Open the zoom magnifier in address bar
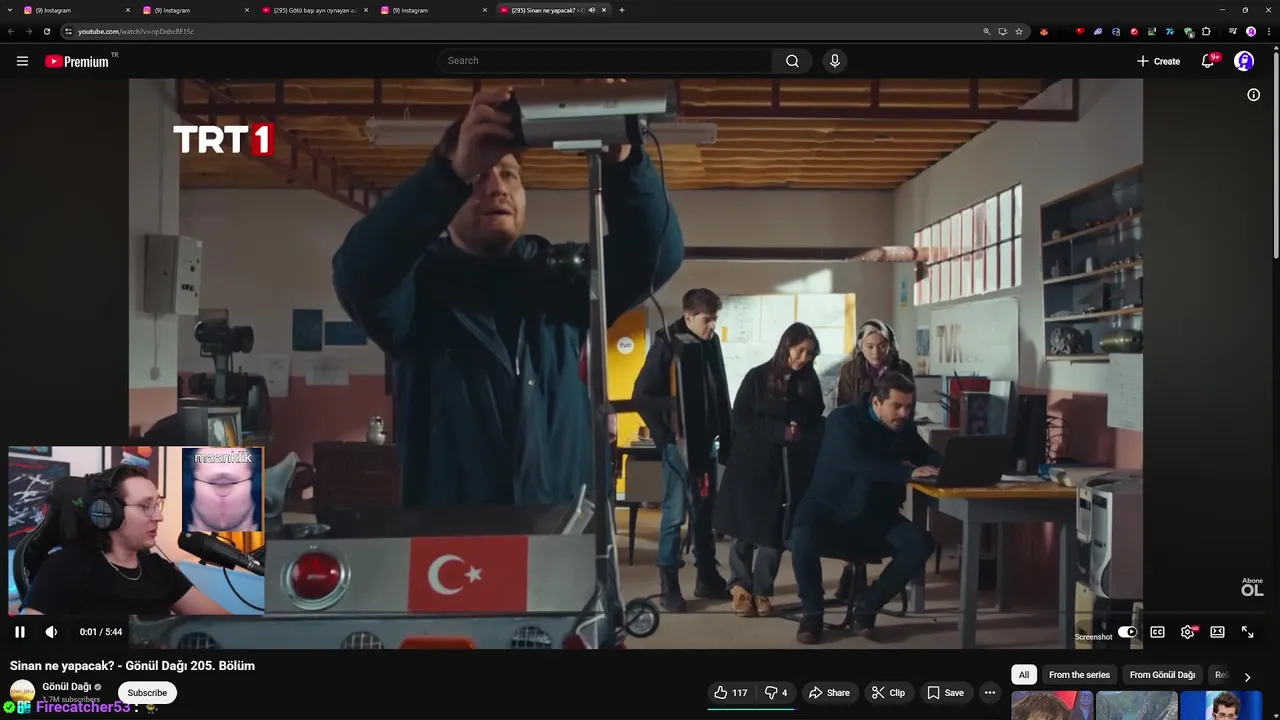 [987, 31]
